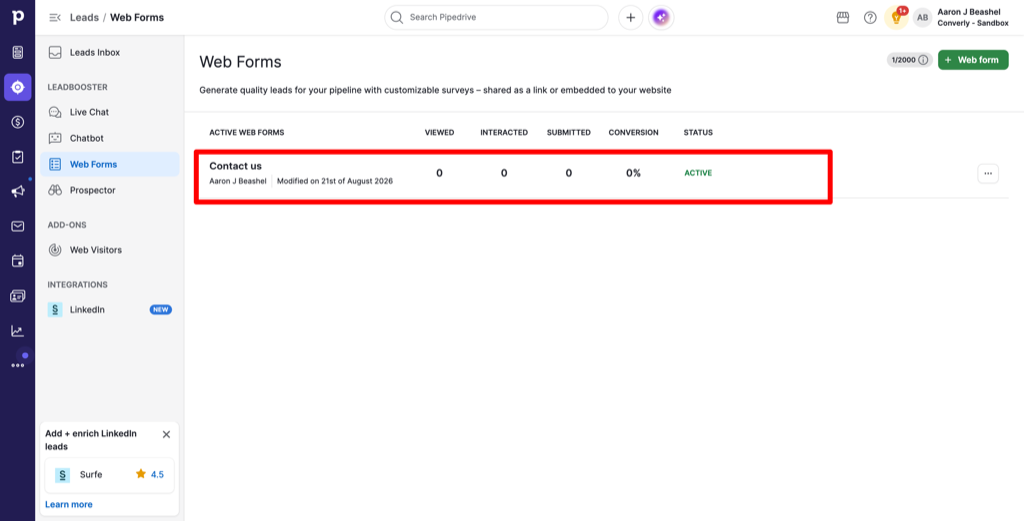Select Web Forms in sidebar
The width and height of the screenshot is (1024, 521).
click(x=110, y=165)
